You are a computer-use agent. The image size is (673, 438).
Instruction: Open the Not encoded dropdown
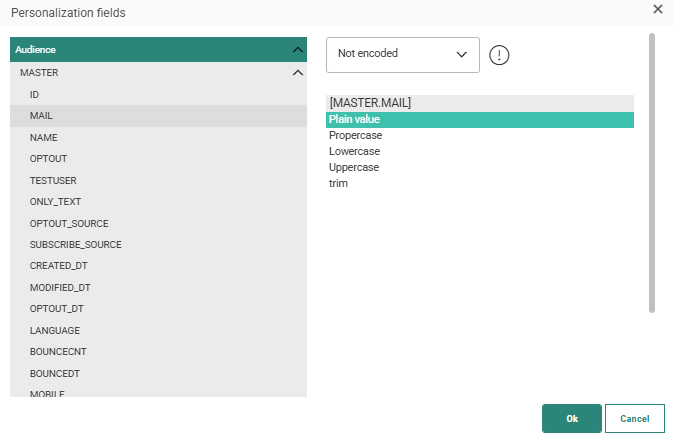coord(402,54)
